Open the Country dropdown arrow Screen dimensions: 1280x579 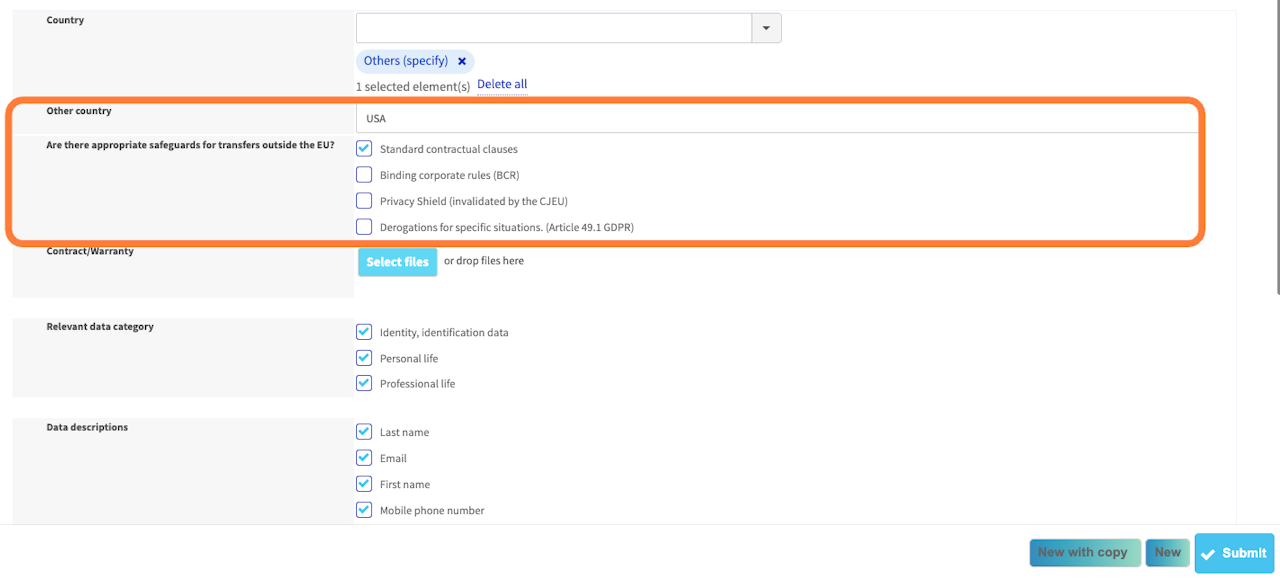pyautogui.click(x=766, y=28)
